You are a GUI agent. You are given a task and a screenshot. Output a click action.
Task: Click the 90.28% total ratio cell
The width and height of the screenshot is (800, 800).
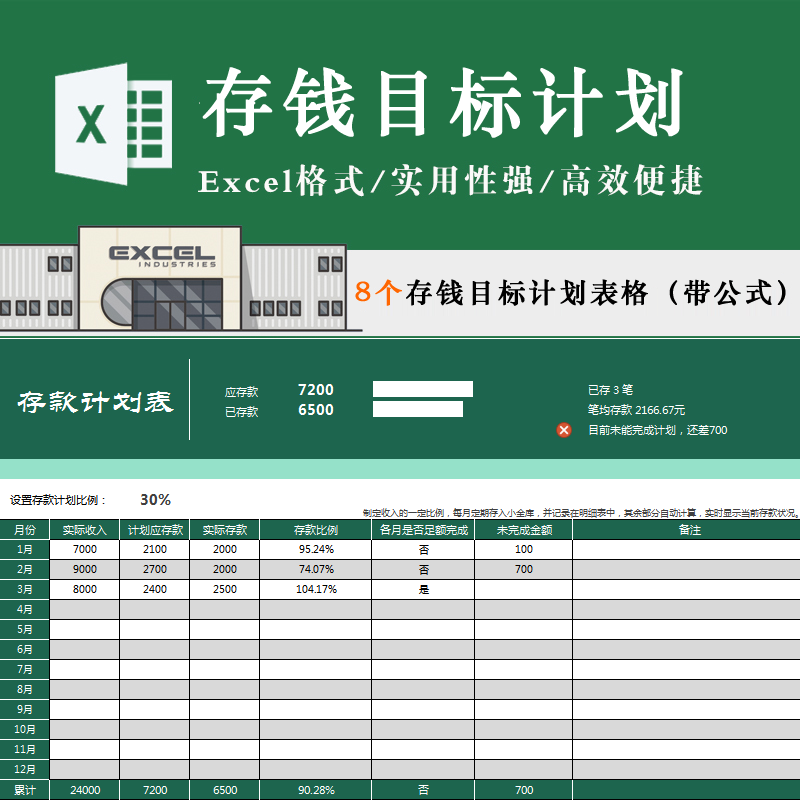point(316,790)
